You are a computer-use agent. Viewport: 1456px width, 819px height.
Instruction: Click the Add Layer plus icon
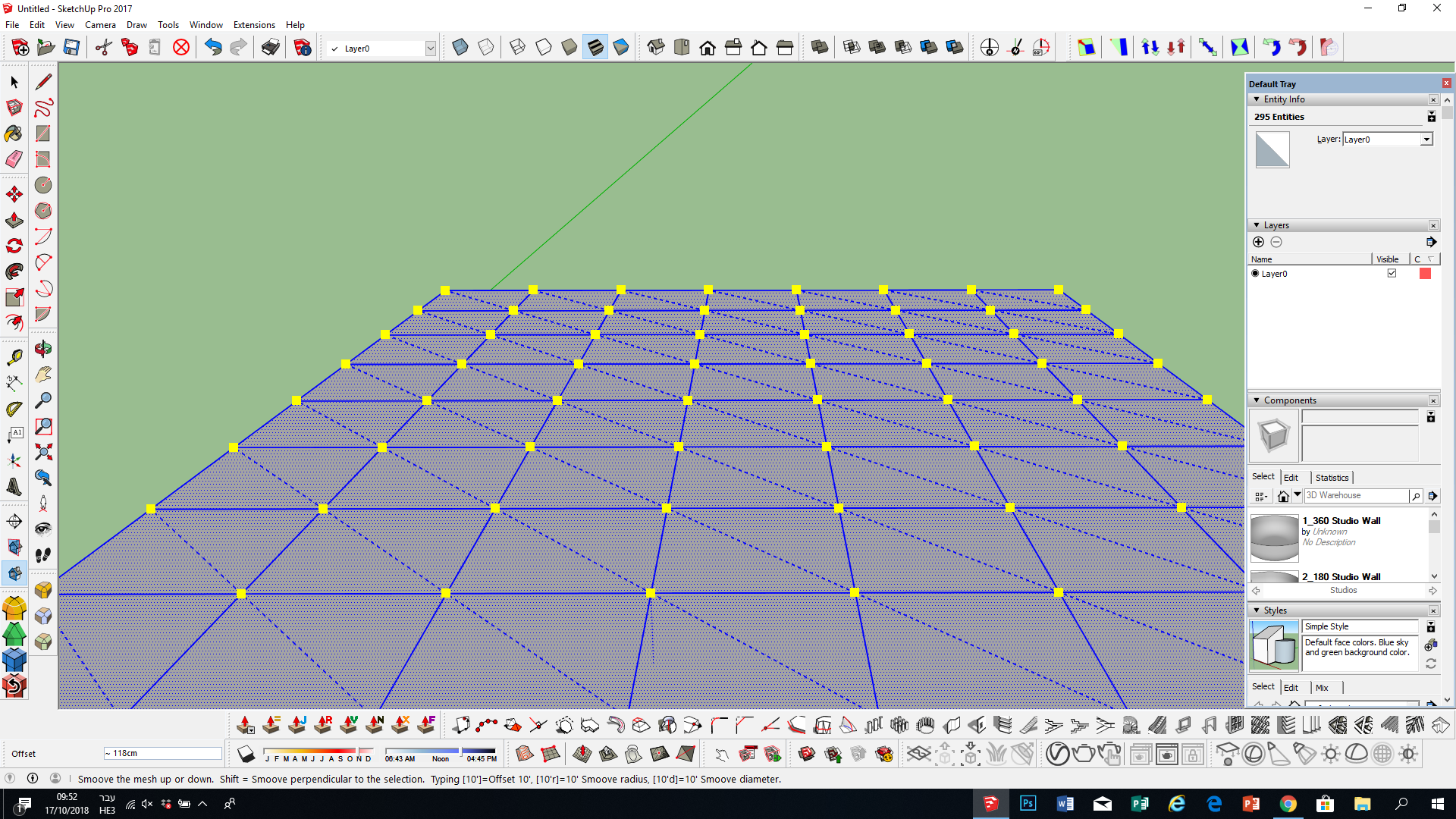1258,242
